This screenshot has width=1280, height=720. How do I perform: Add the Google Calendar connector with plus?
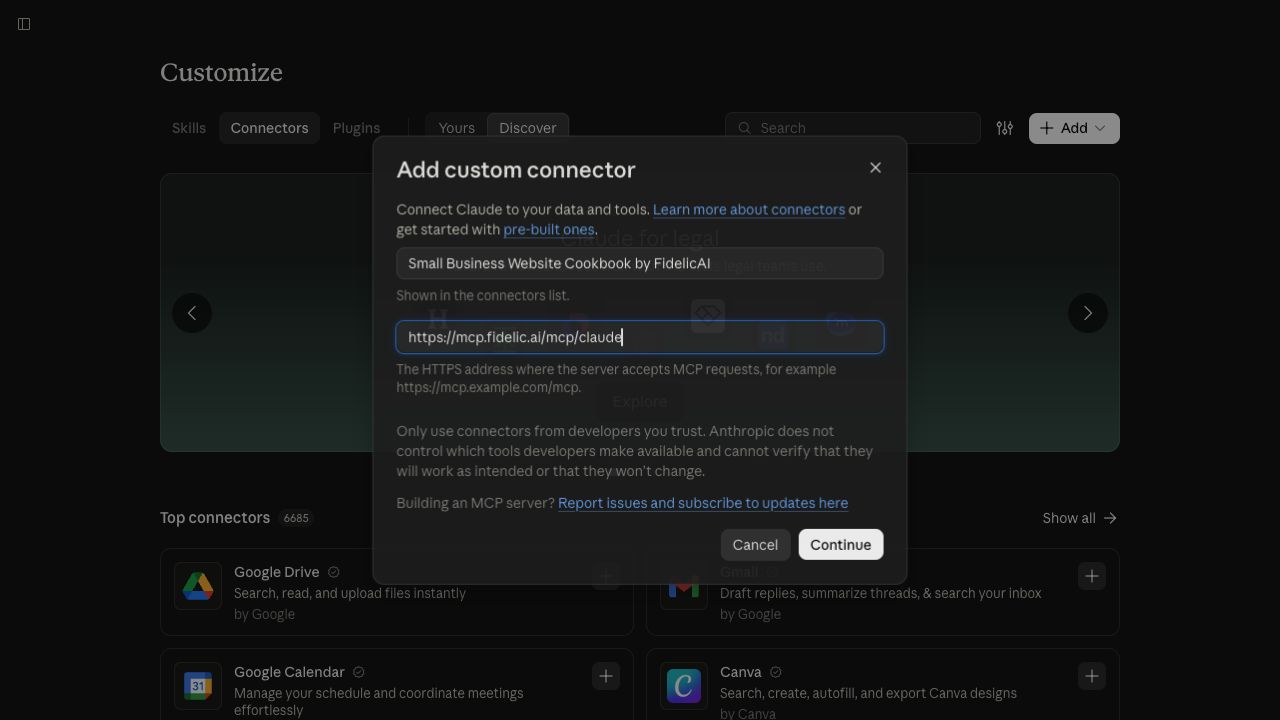(606, 676)
